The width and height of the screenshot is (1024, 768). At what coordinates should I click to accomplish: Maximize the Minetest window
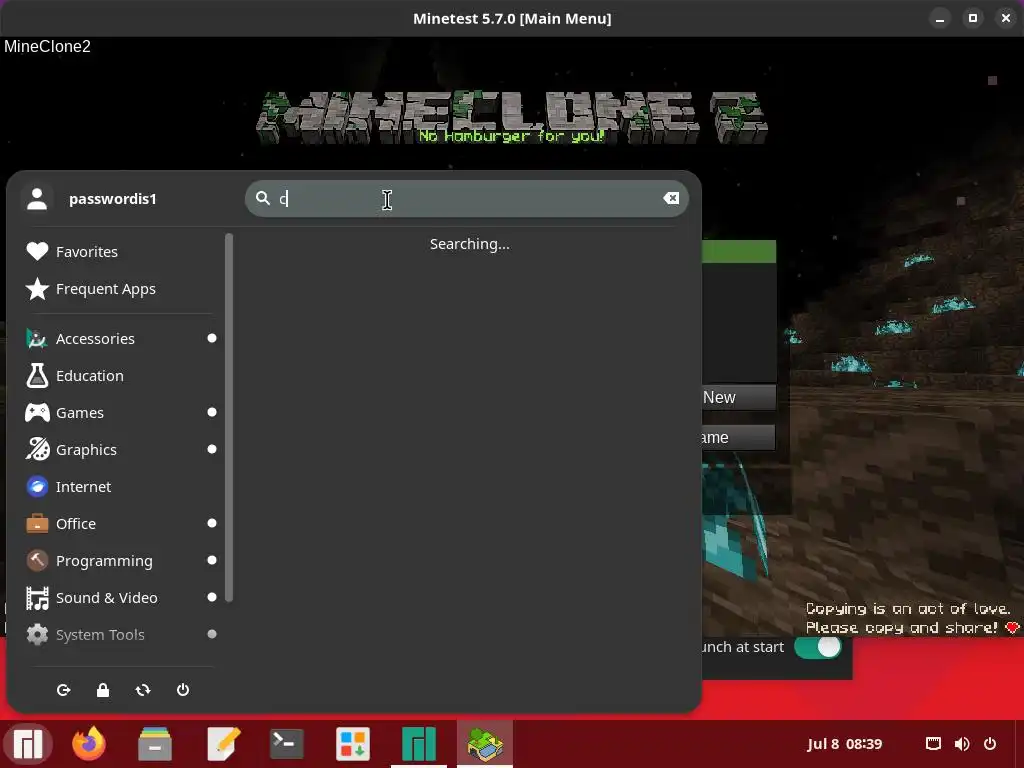[x=972, y=18]
